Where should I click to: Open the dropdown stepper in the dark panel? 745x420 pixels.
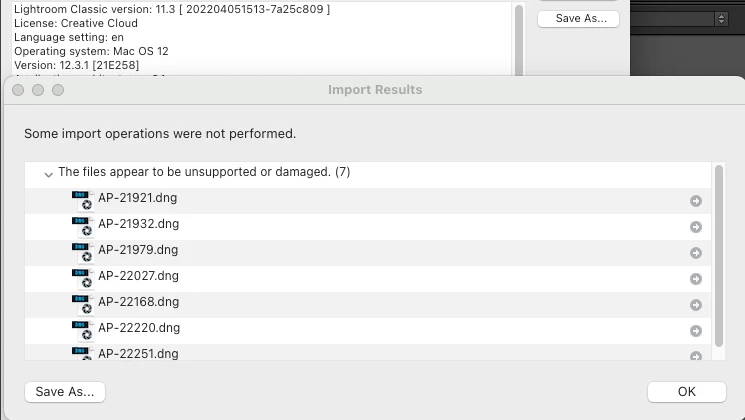tap(721, 19)
